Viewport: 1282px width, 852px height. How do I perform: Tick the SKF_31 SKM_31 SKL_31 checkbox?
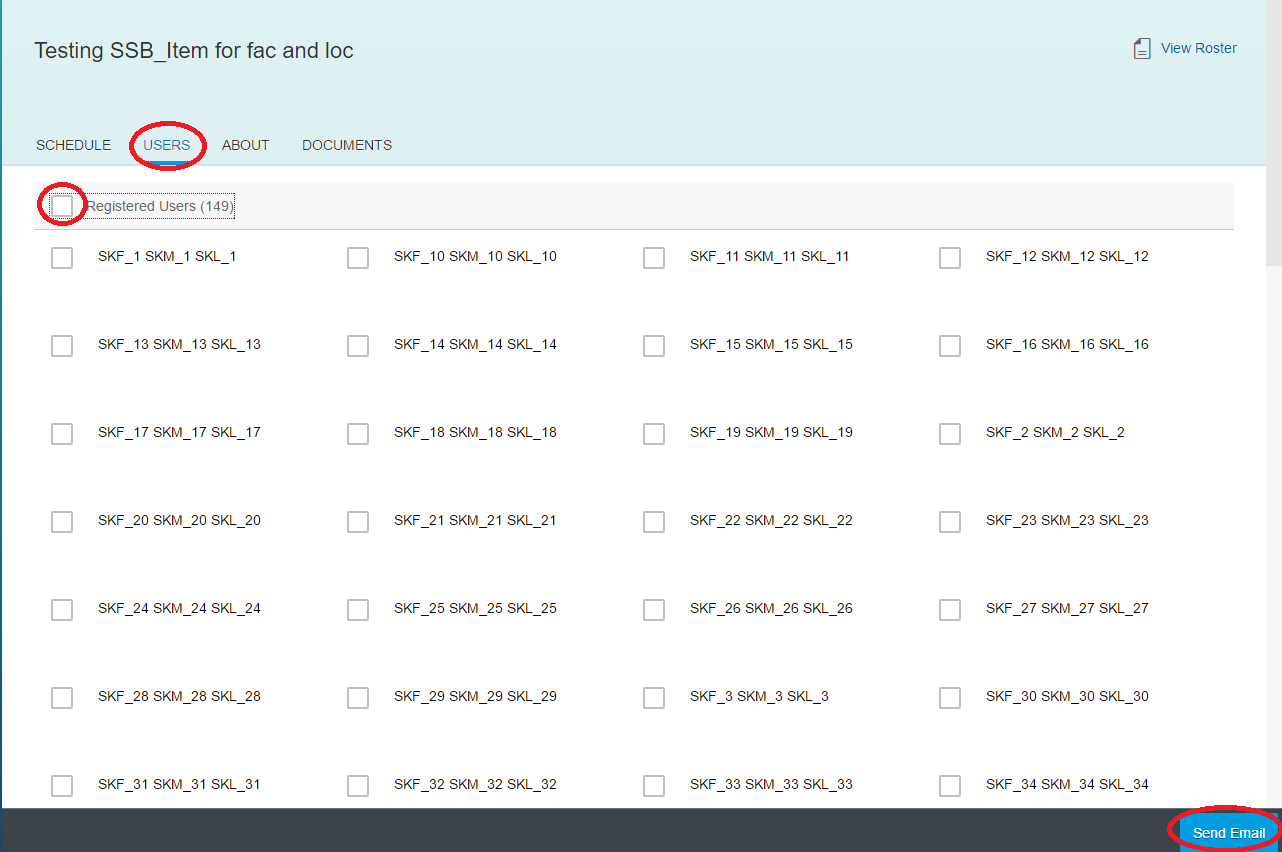(62, 786)
